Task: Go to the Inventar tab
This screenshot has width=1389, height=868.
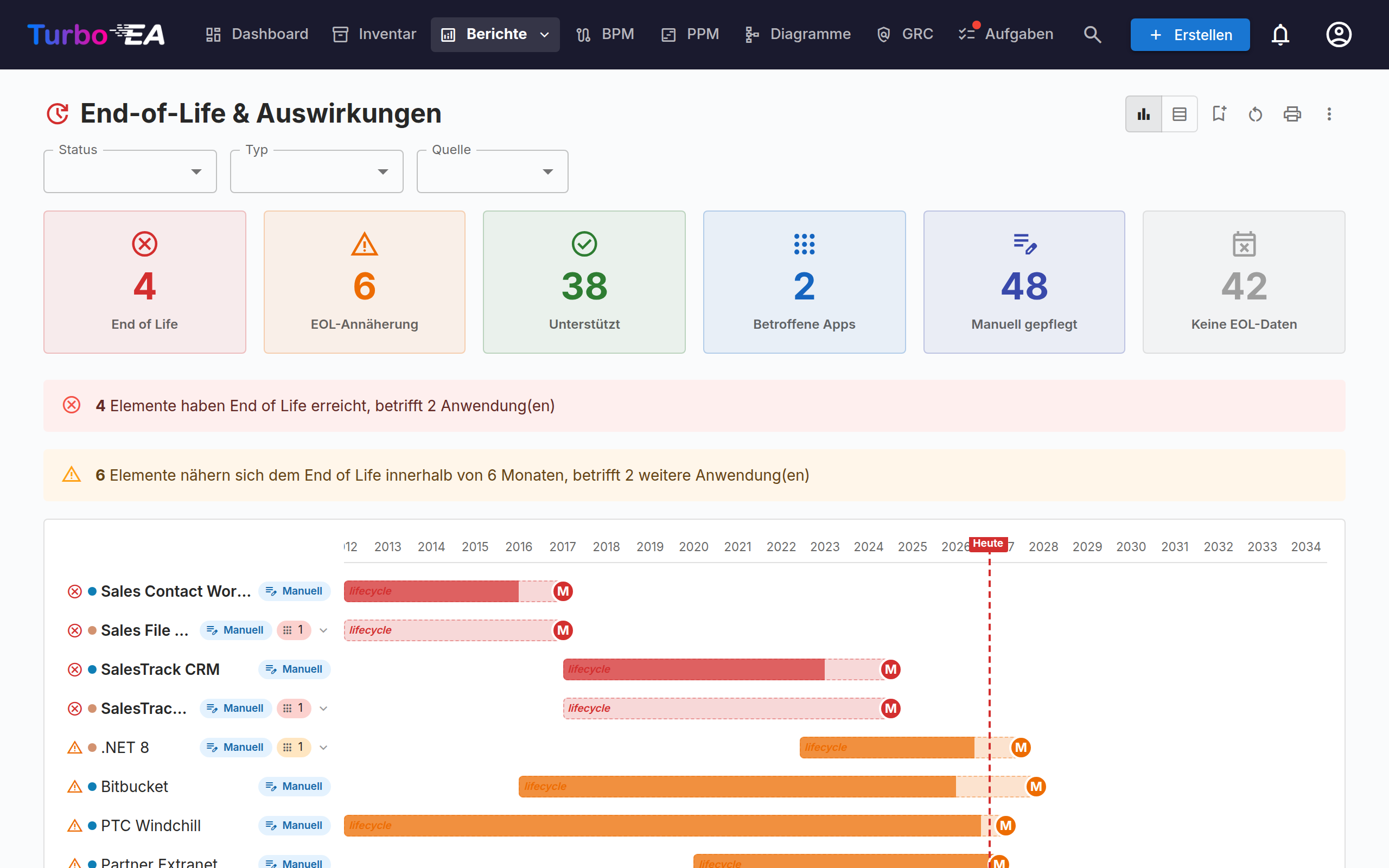Action: (374, 34)
